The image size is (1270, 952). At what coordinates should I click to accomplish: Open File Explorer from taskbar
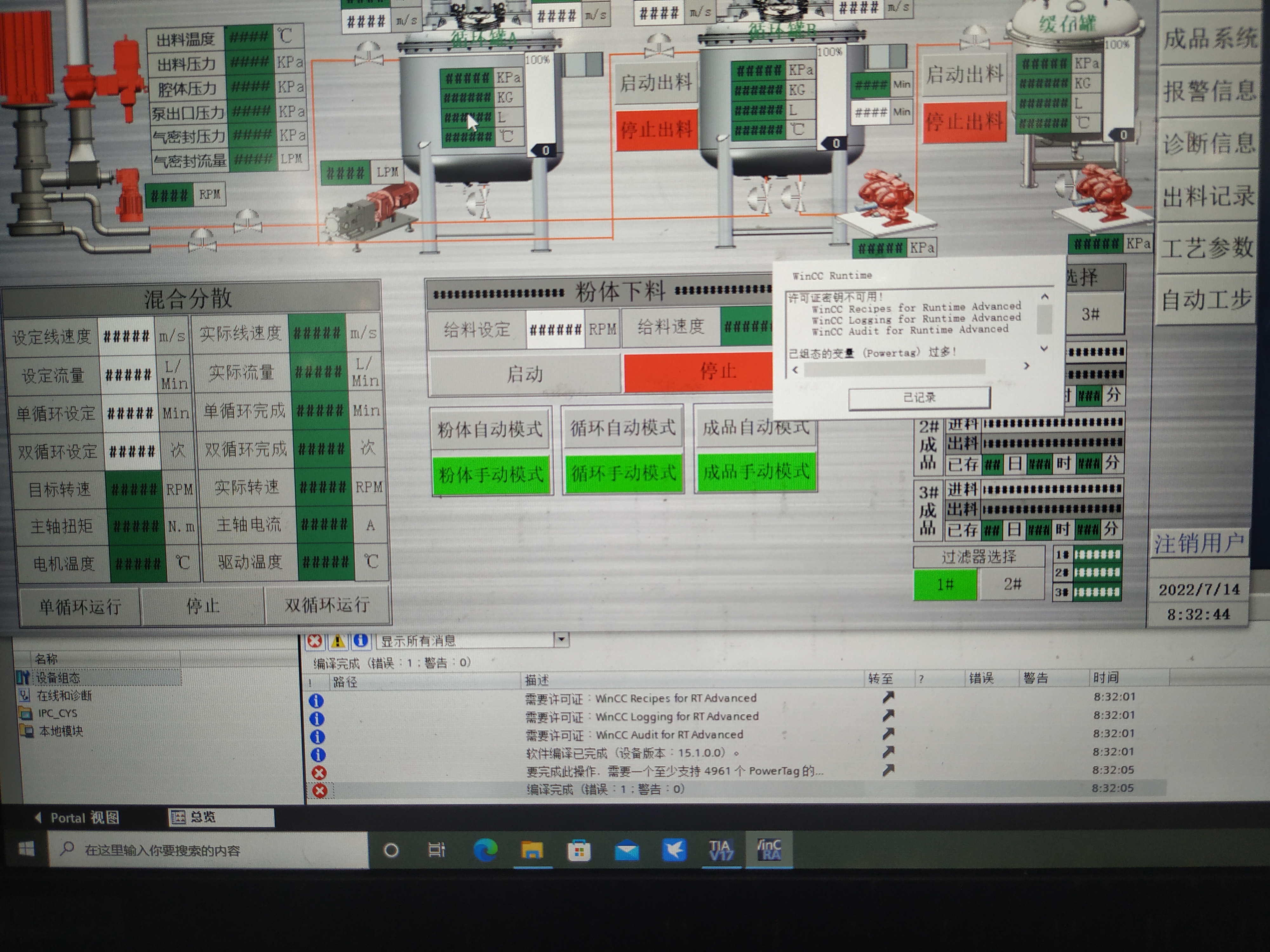point(532,850)
